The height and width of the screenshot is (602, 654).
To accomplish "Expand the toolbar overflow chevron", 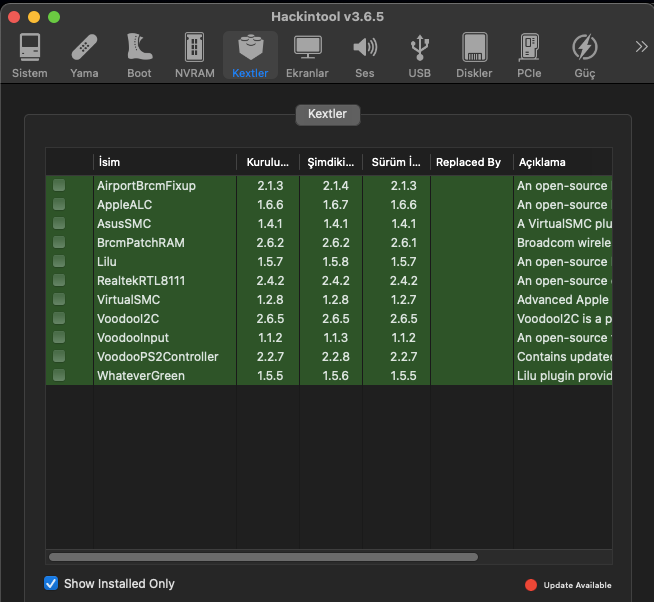I will click(641, 47).
